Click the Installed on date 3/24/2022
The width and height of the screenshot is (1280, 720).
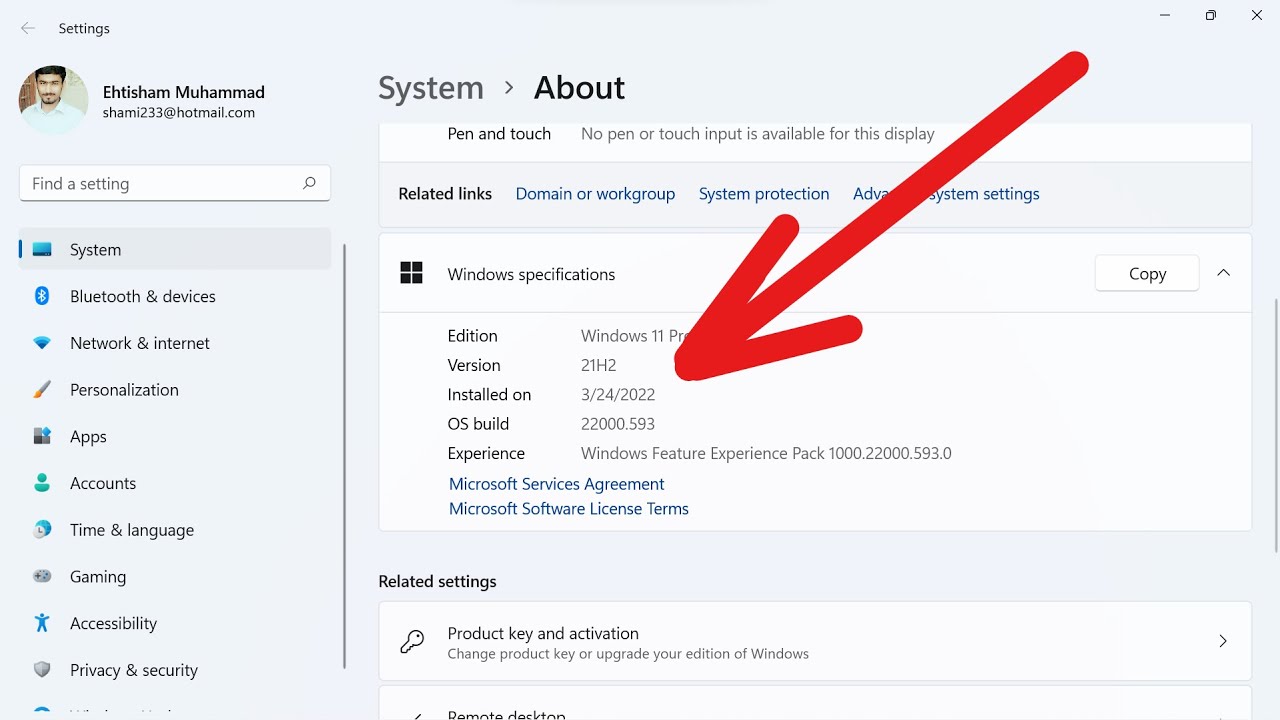point(618,395)
